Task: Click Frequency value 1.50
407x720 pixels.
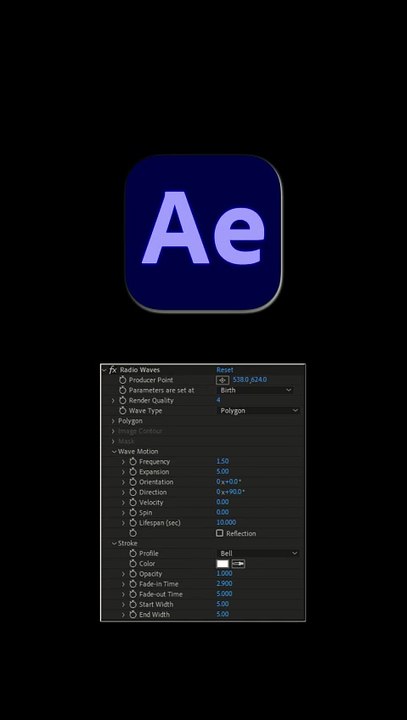Action: 222,461
